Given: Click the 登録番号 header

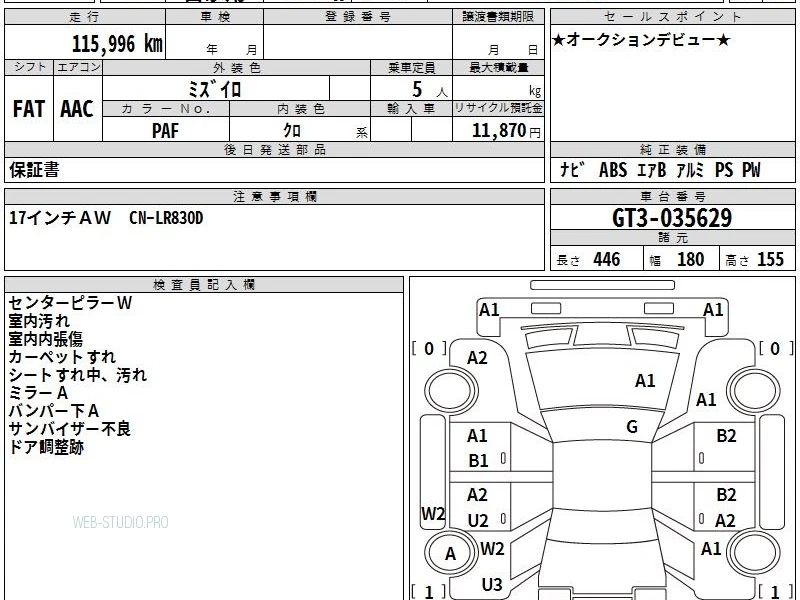Looking at the screenshot, I should click(358, 17).
